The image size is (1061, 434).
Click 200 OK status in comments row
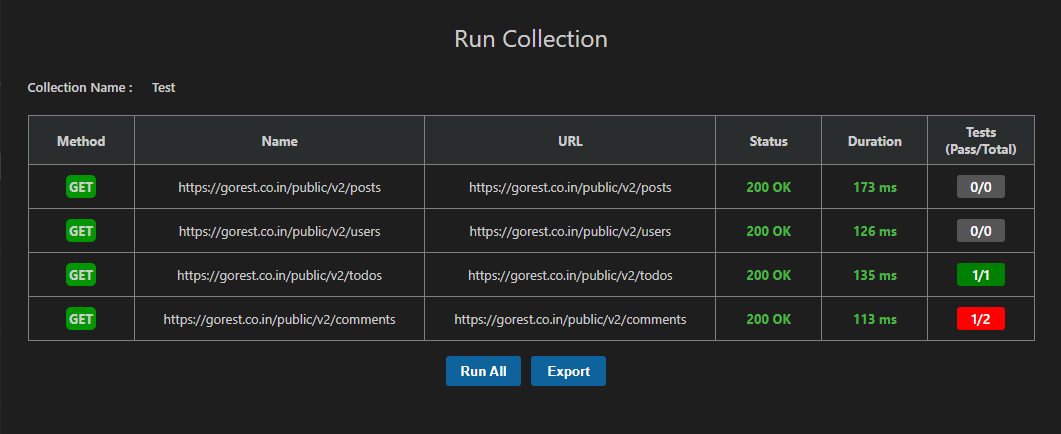(768, 319)
